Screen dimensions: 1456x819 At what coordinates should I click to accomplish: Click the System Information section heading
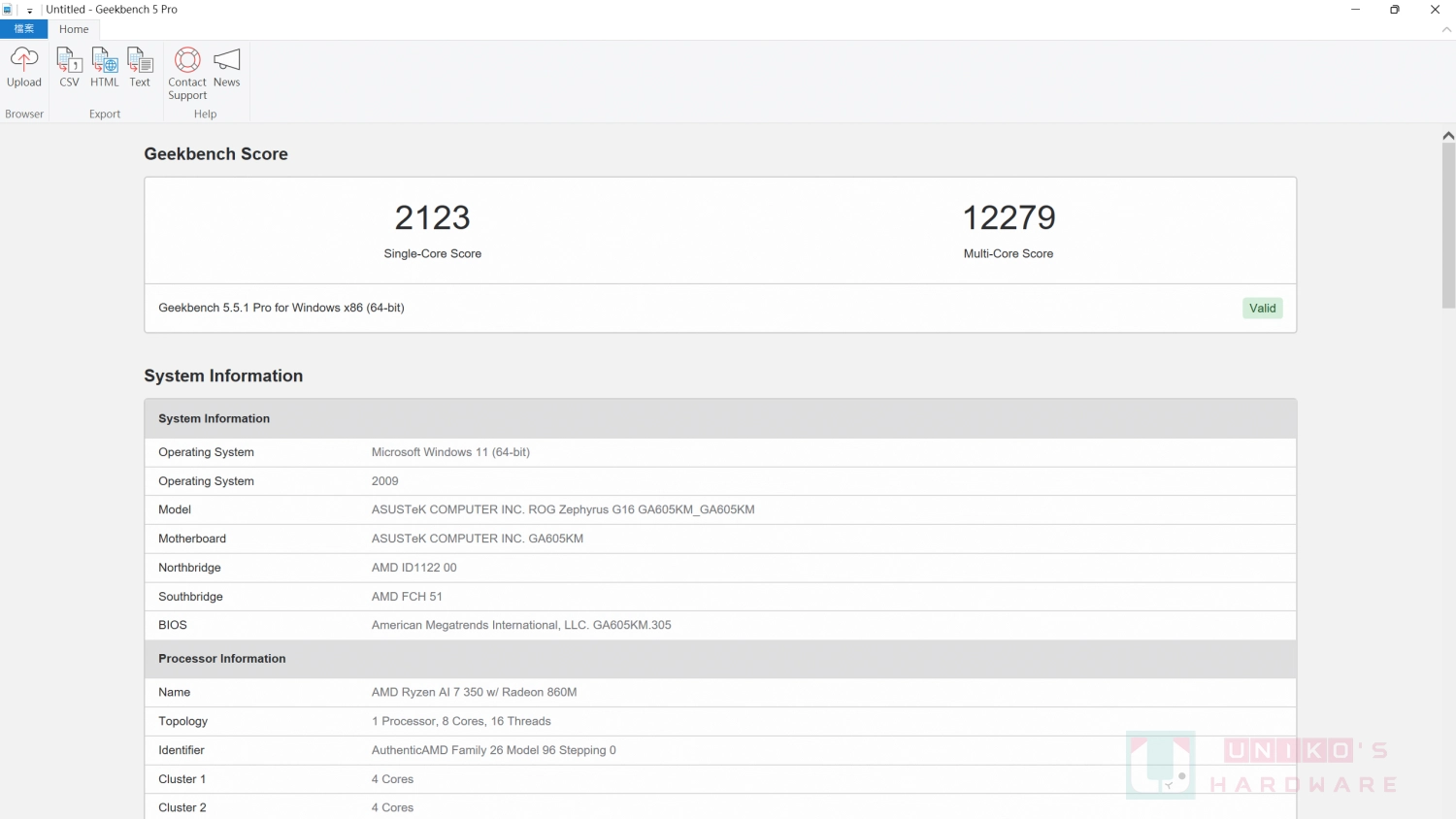[223, 377]
